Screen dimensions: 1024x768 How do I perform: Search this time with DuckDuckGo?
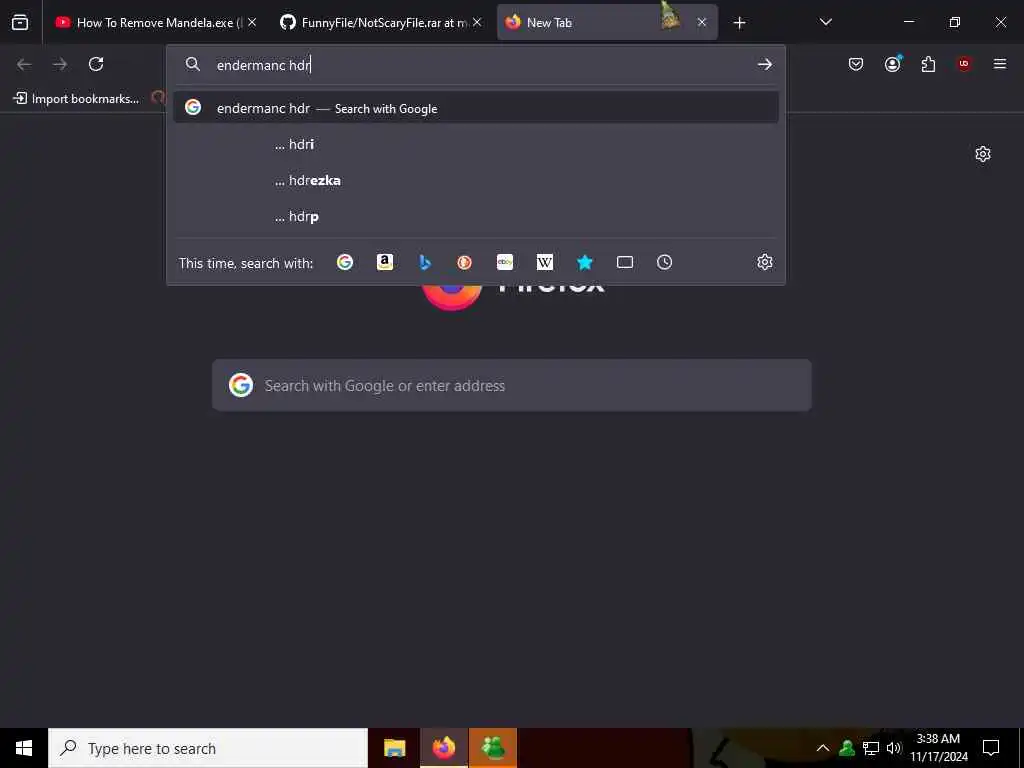coord(464,263)
